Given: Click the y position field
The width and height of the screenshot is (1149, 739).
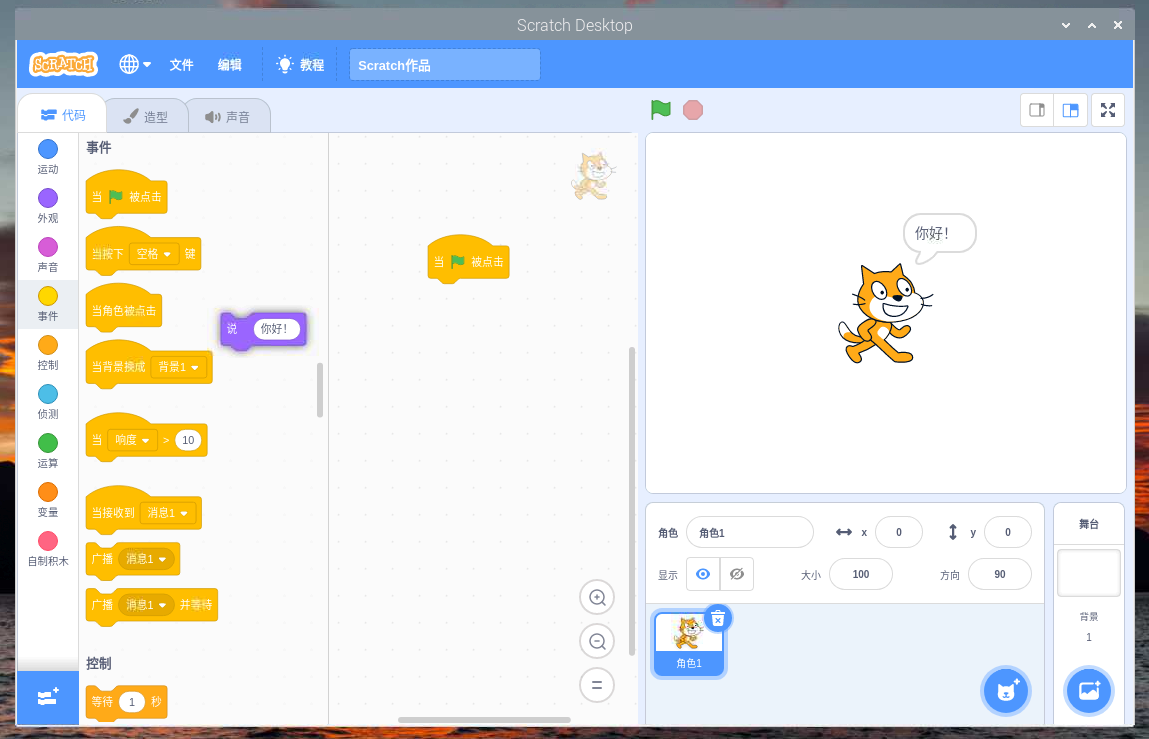Looking at the screenshot, I should [1008, 532].
